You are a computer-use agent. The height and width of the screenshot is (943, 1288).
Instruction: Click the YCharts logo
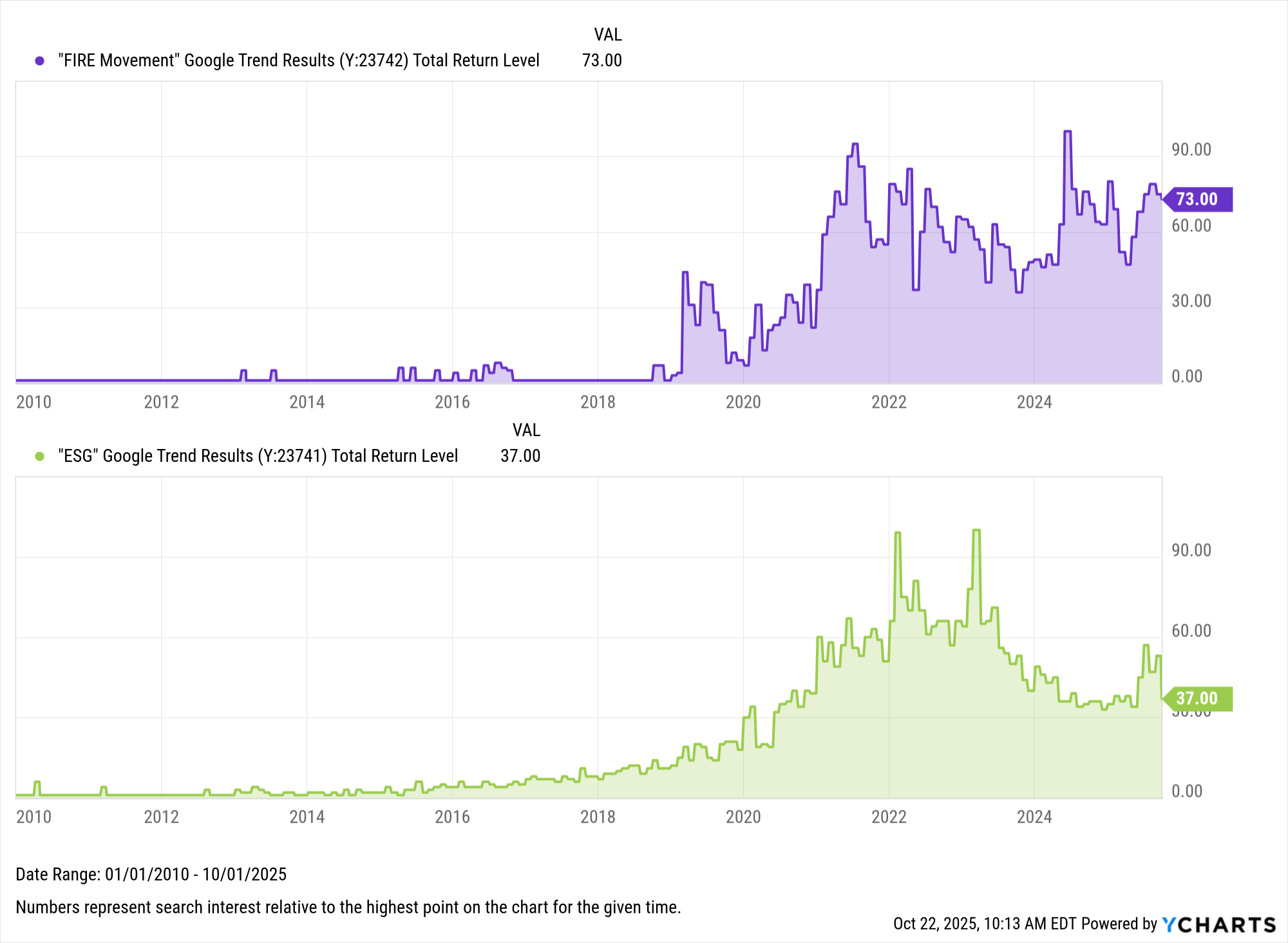[1218, 924]
